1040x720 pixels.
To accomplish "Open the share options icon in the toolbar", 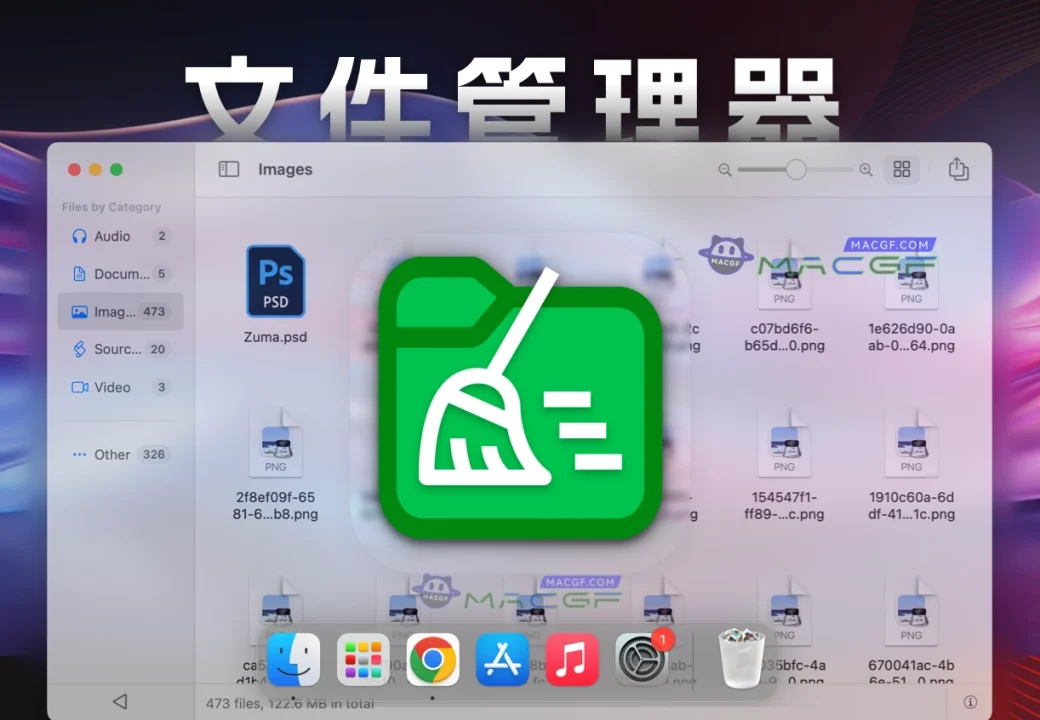I will (x=958, y=169).
